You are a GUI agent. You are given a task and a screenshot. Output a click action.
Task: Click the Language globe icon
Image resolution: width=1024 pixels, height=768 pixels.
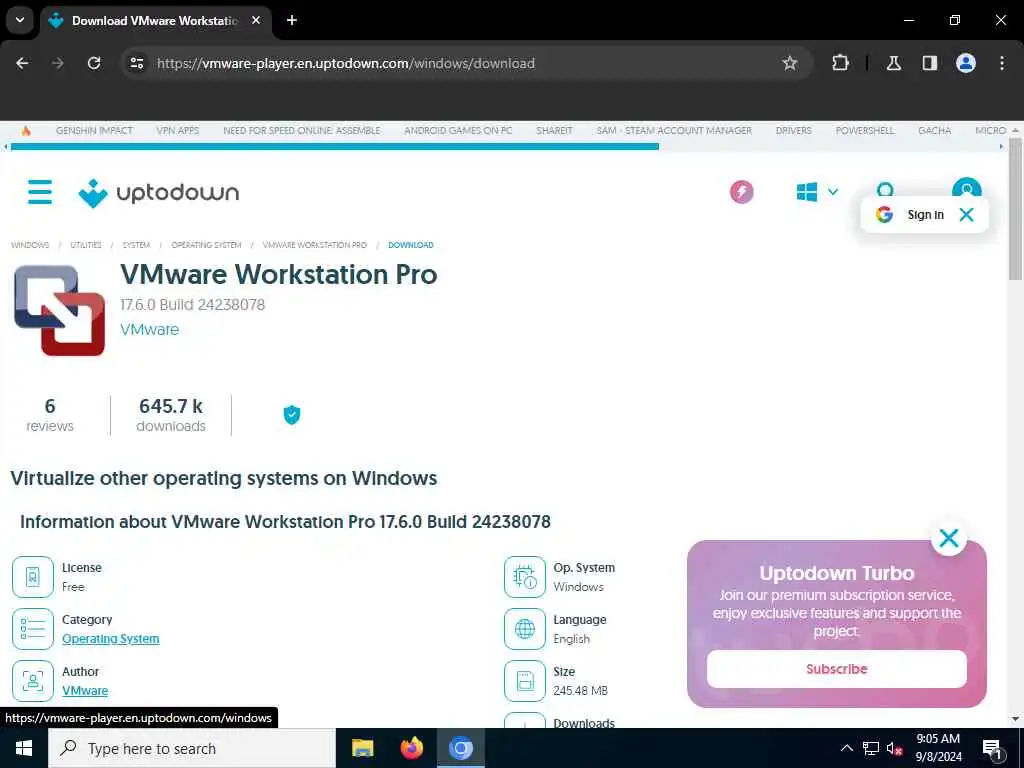(524, 628)
